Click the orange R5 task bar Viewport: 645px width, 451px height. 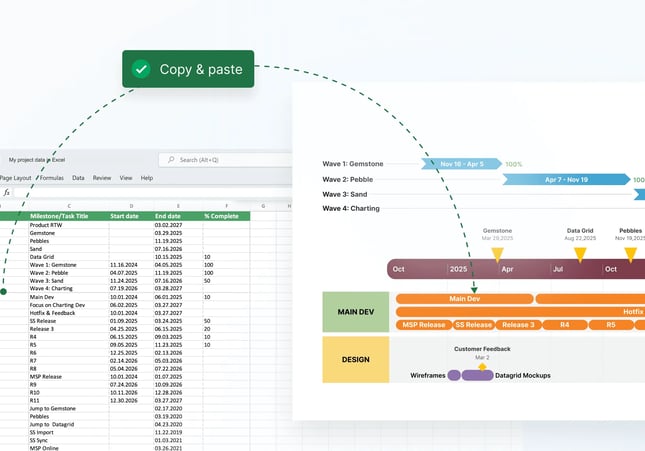(611, 325)
